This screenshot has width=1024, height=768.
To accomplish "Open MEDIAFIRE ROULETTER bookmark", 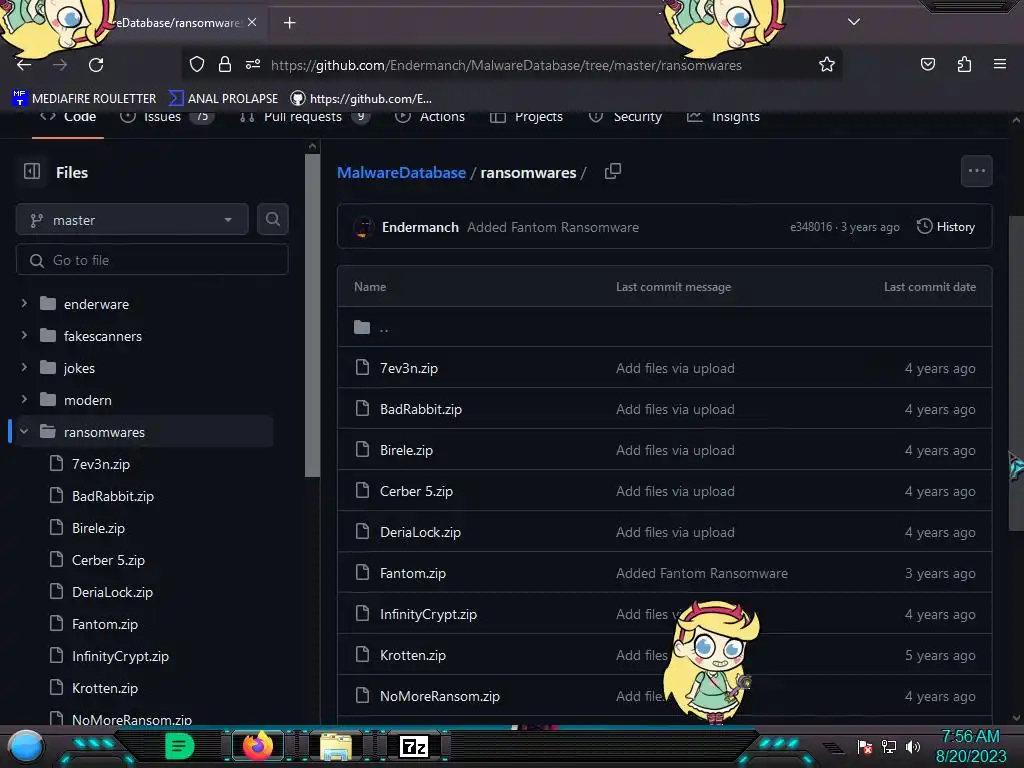I will (x=84, y=99).
